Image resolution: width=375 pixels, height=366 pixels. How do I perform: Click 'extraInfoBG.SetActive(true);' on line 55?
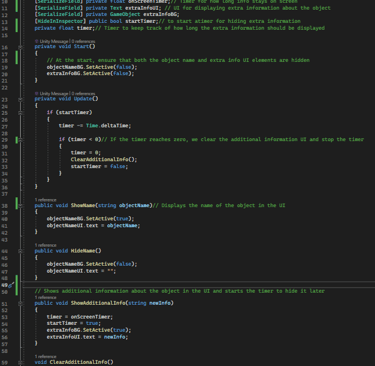(89, 330)
